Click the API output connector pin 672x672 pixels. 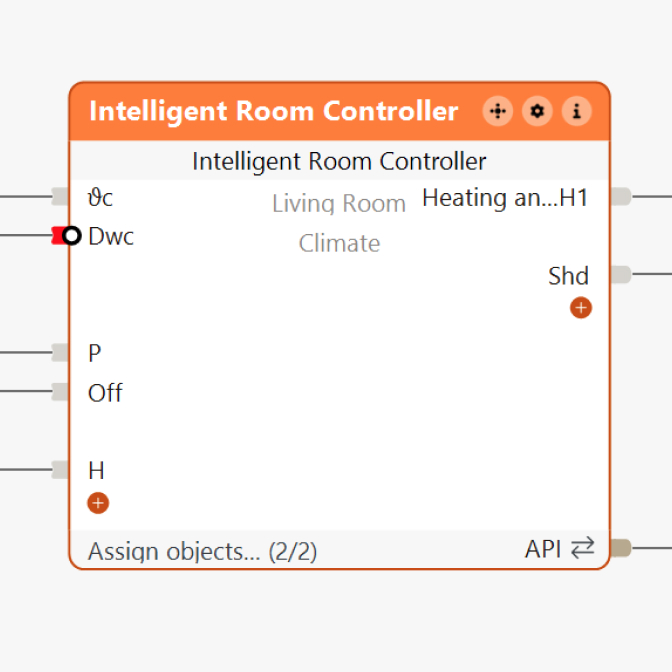pyautogui.click(x=620, y=548)
